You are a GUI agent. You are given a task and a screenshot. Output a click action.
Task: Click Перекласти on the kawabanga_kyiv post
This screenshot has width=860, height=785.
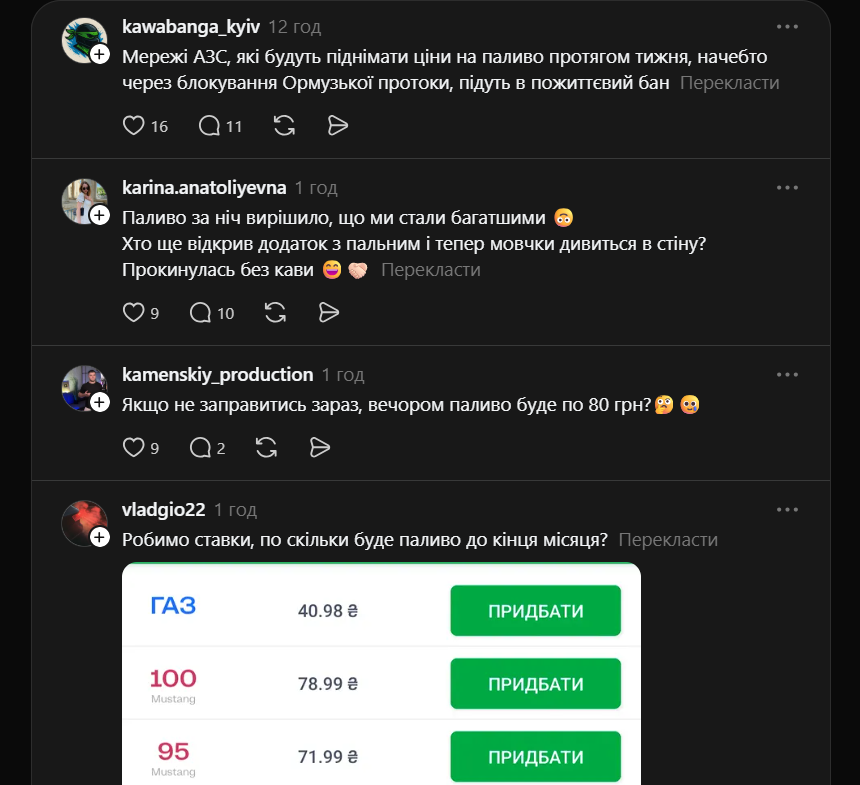click(729, 83)
